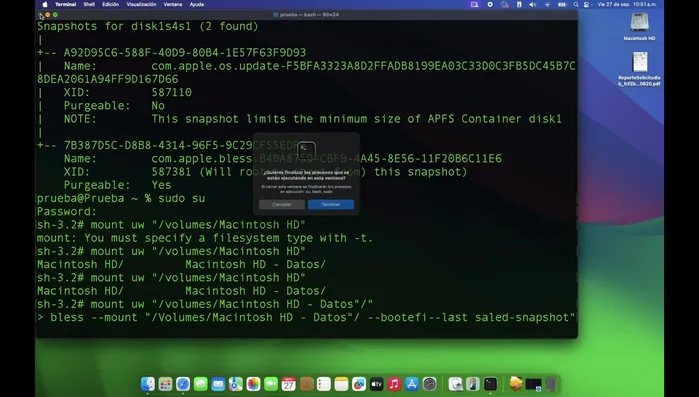This screenshot has height=397, width=699.
Task: Open Music app in the Dock
Action: click(x=394, y=384)
